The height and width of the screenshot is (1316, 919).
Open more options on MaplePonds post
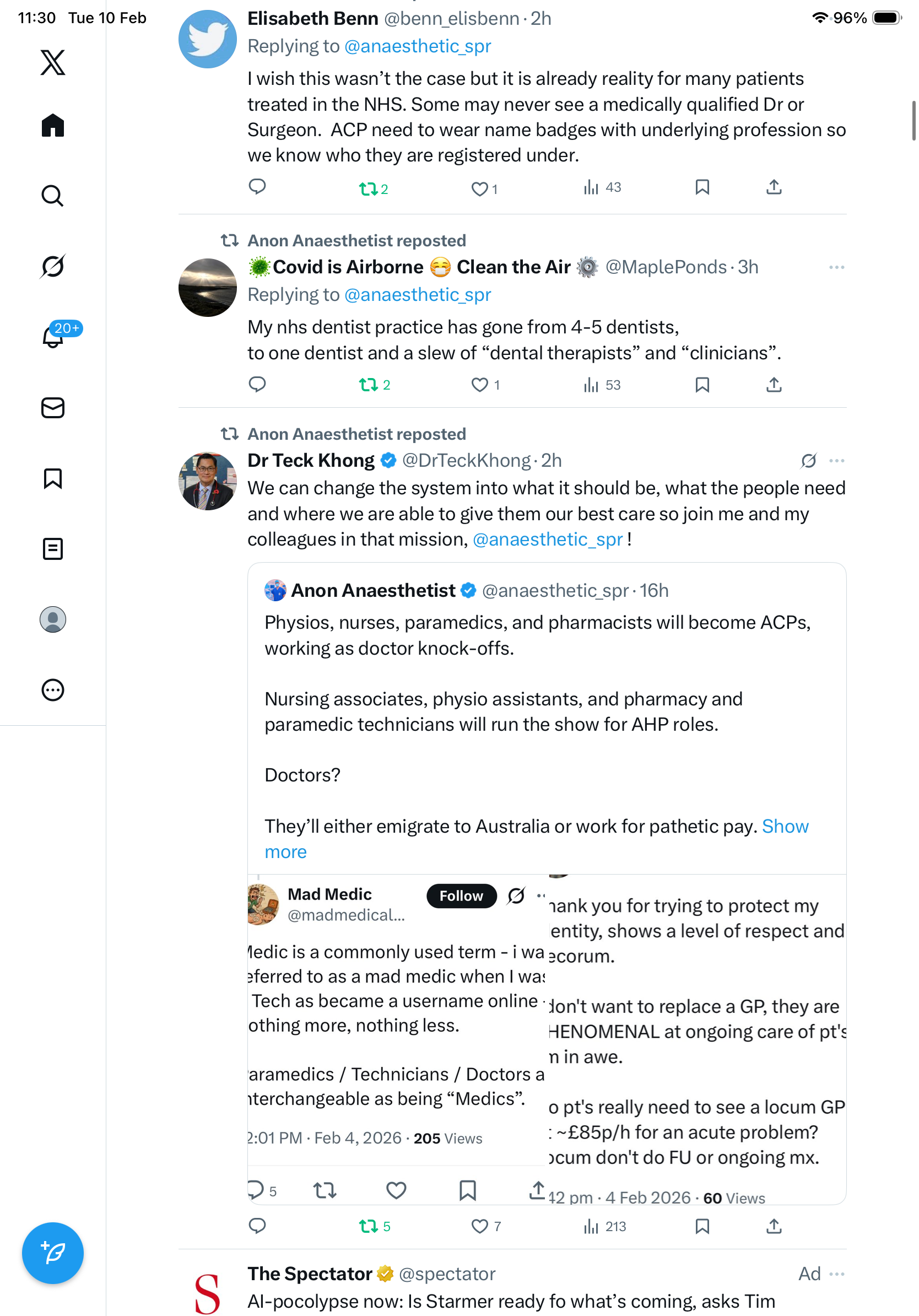[836, 267]
